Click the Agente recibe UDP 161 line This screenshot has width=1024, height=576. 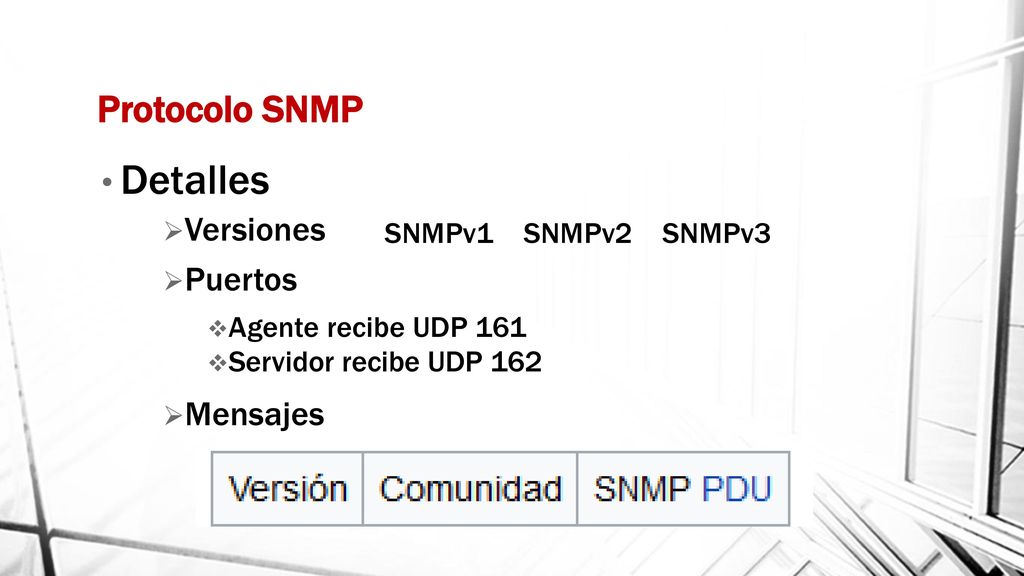coord(377,328)
